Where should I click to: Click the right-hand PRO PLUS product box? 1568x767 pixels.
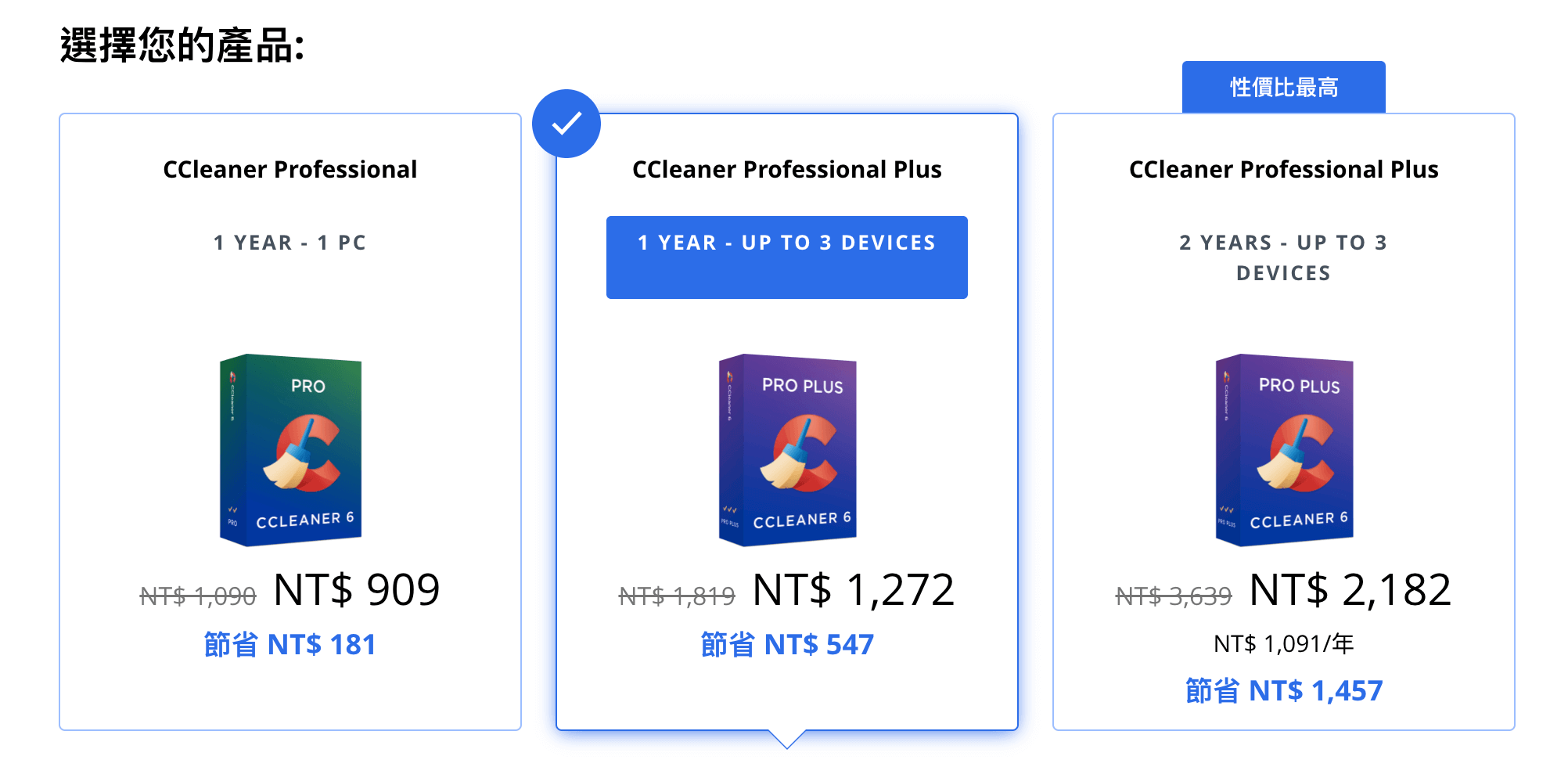point(1284,450)
